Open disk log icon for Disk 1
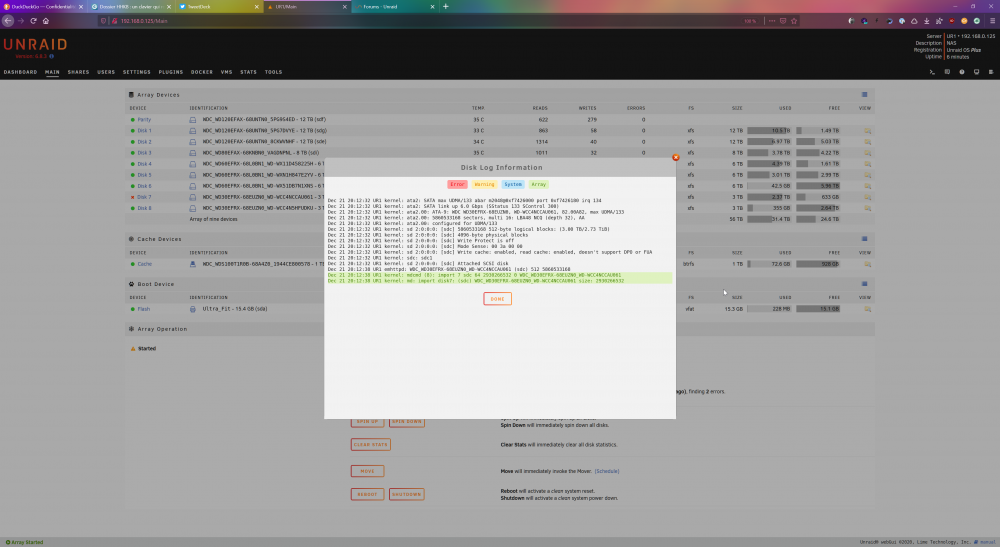The height and width of the screenshot is (547, 1000). tap(193, 131)
